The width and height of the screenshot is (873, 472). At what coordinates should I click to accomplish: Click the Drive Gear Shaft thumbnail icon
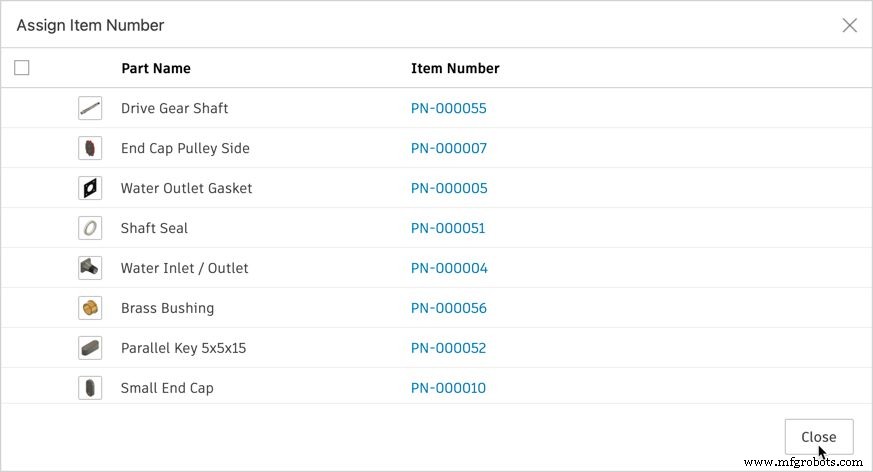pos(90,108)
